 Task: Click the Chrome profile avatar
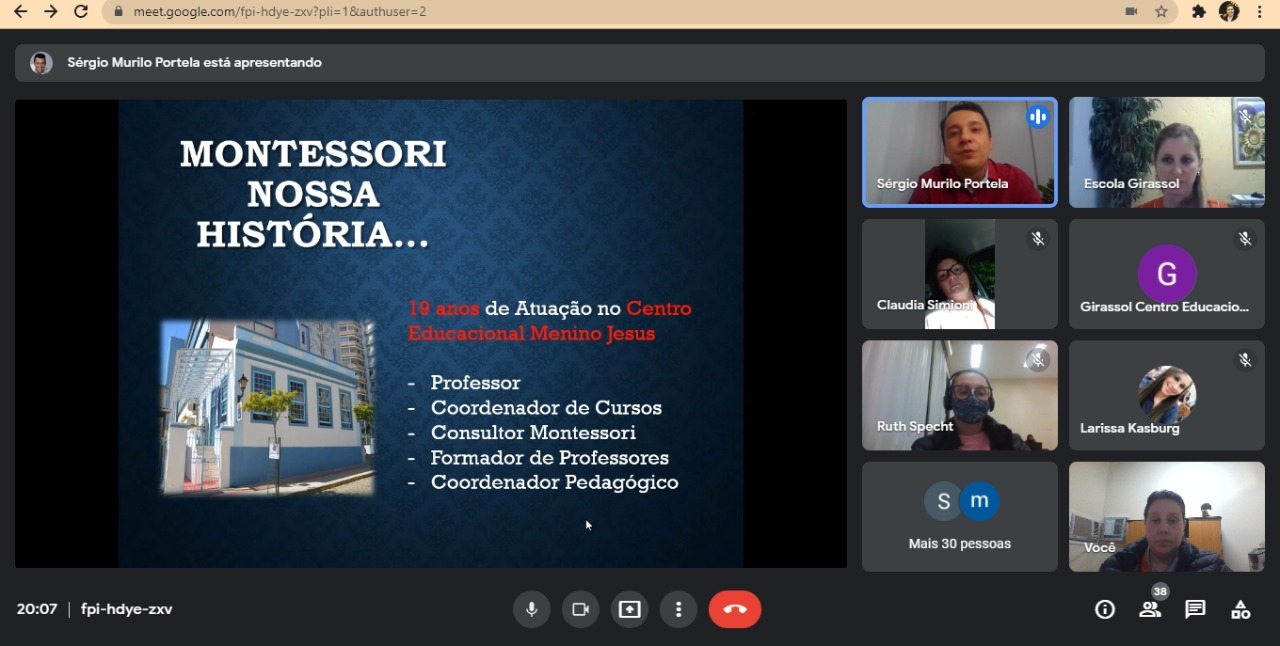[x=1229, y=12]
